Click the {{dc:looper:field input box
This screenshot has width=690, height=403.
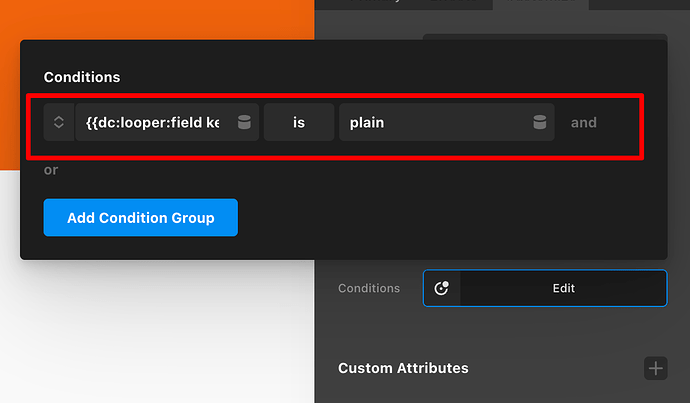point(153,122)
